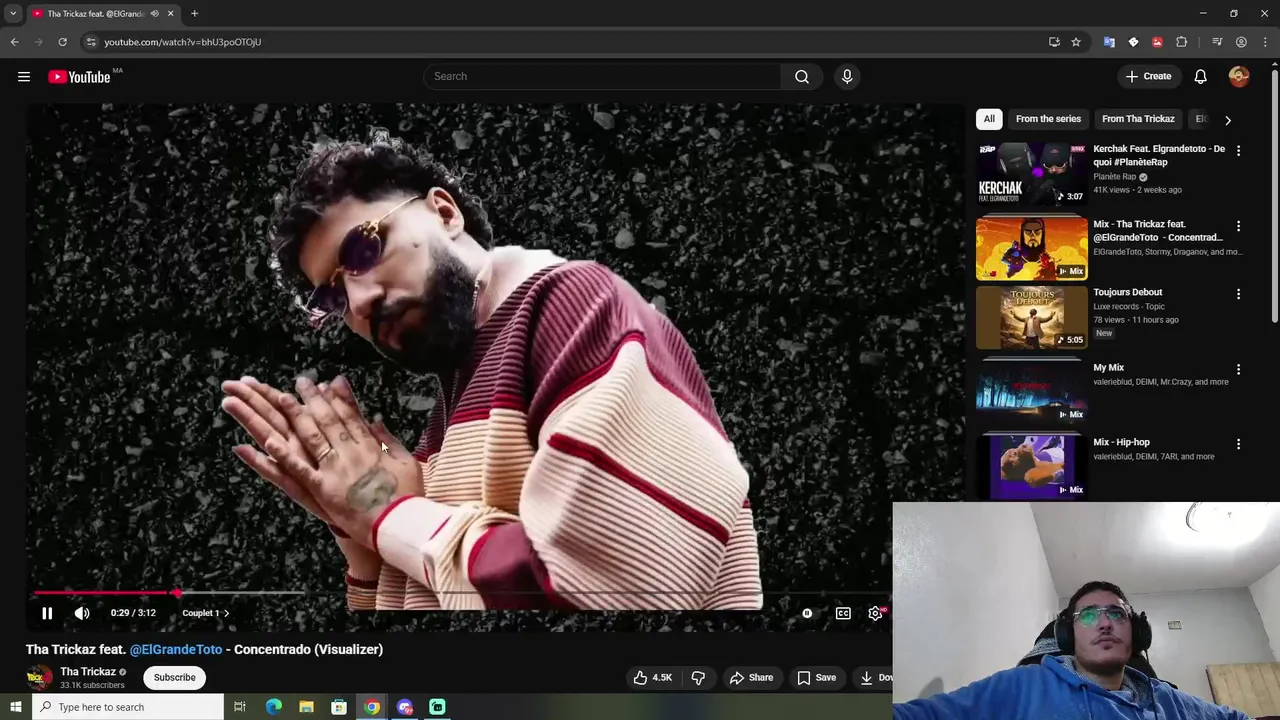The height and width of the screenshot is (720, 1280).
Task: Subscribe to Tha Trickaz channel
Action: click(174, 677)
